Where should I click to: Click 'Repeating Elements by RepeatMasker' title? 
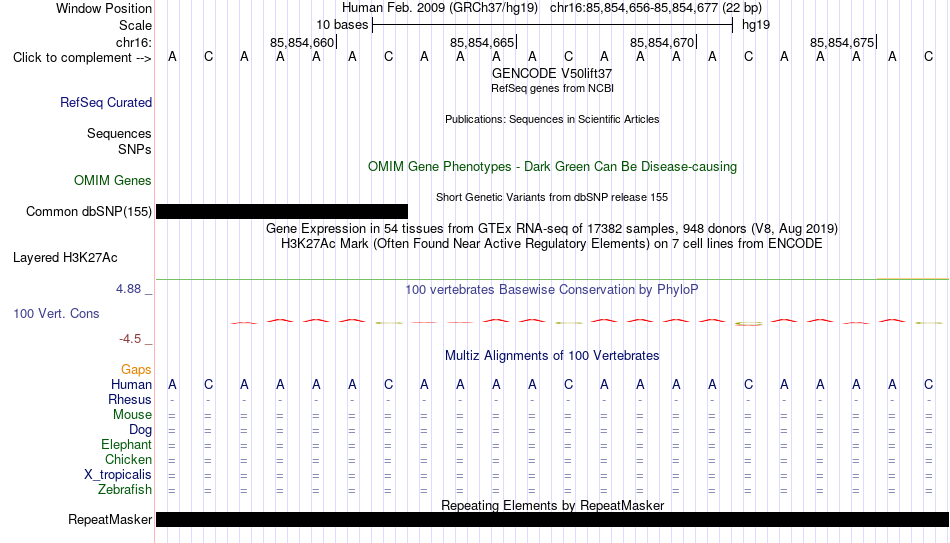pyautogui.click(x=553, y=505)
